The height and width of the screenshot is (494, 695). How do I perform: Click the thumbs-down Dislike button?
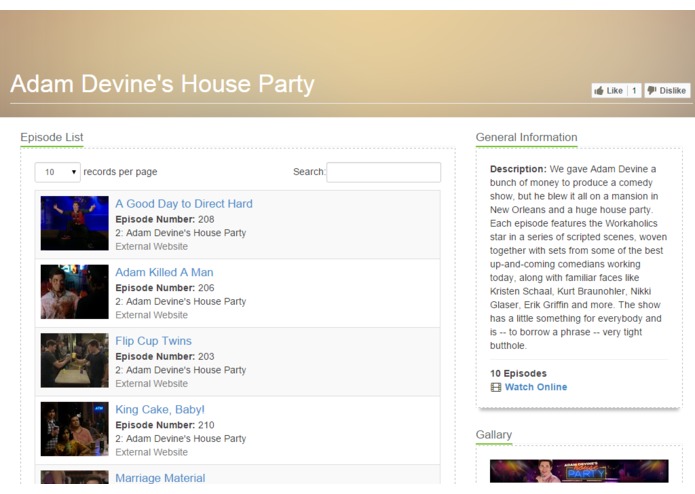coord(667,90)
